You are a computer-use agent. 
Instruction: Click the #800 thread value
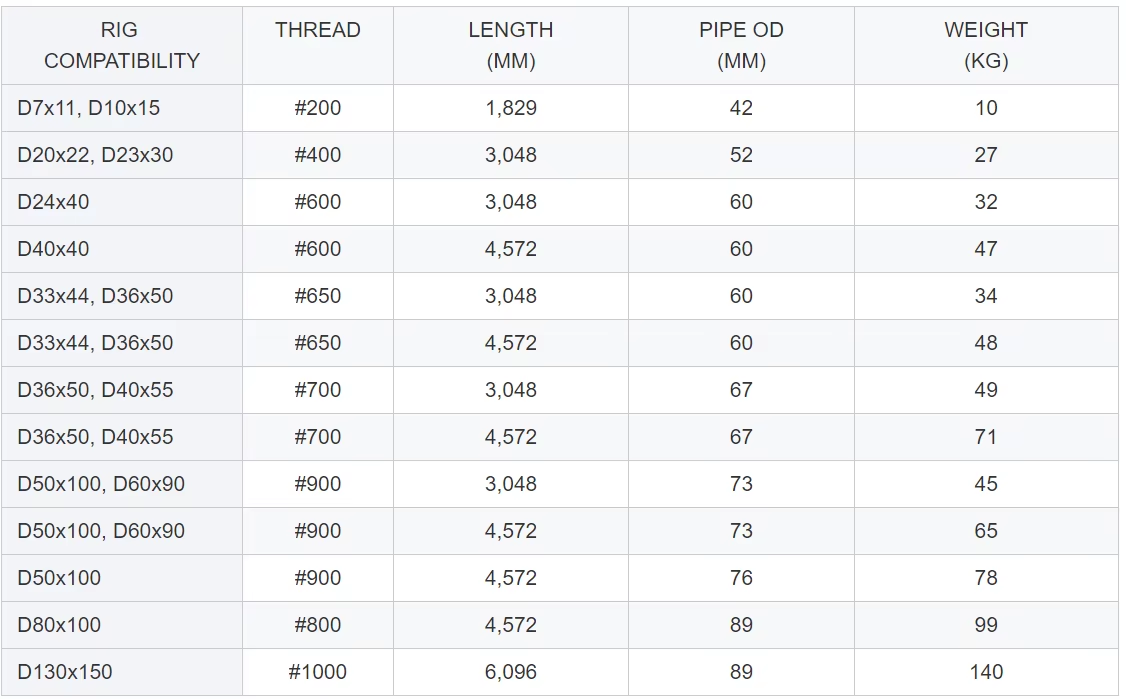318,625
